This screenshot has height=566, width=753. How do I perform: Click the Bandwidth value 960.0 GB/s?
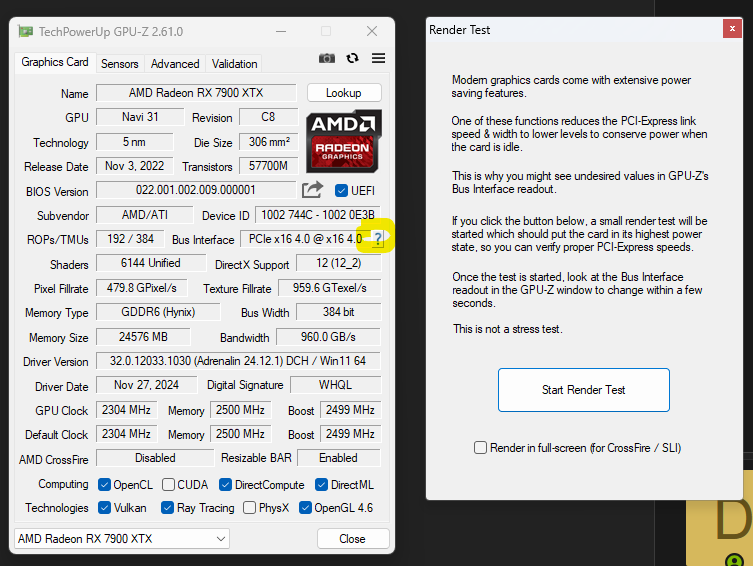328,337
